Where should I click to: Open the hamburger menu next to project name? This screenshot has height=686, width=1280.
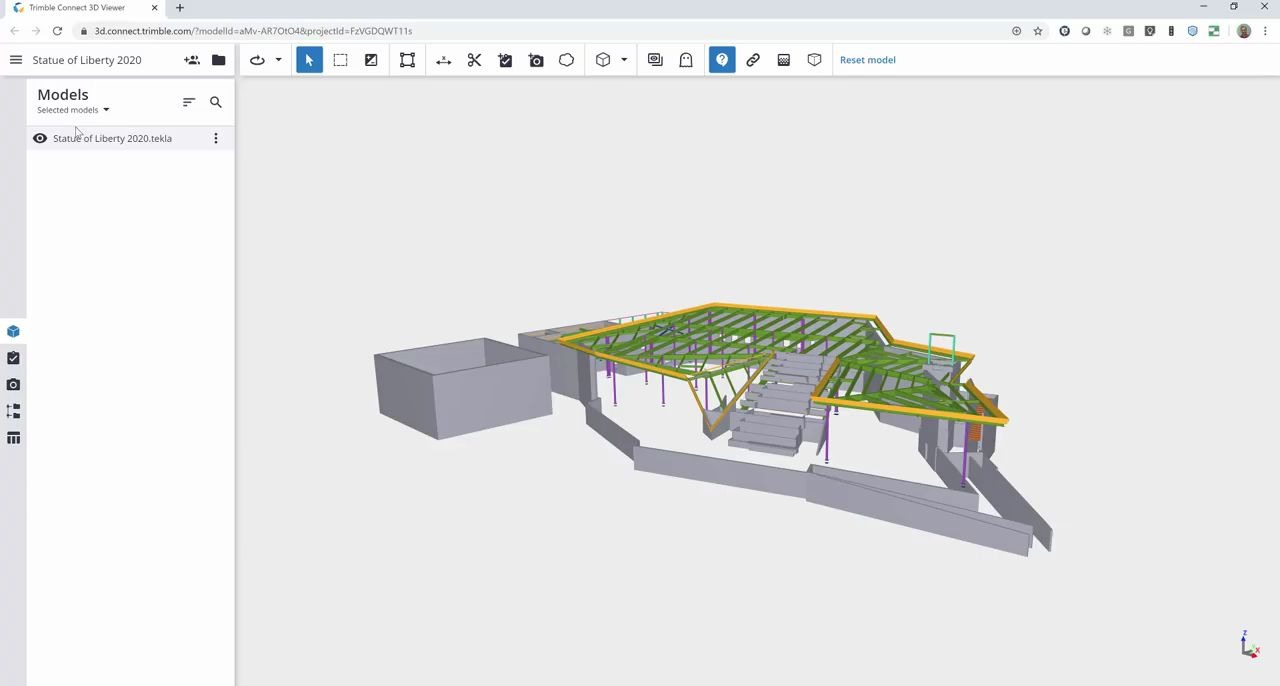(x=15, y=59)
